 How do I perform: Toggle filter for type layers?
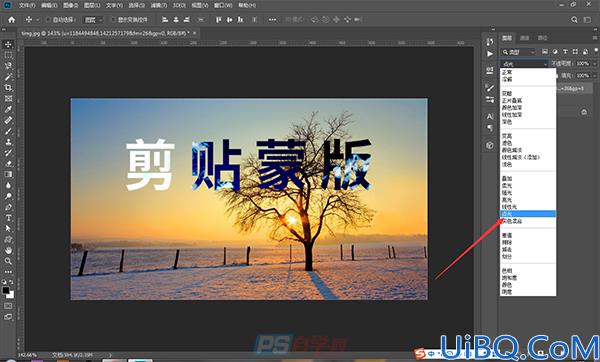pyautogui.click(x=565, y=52)
